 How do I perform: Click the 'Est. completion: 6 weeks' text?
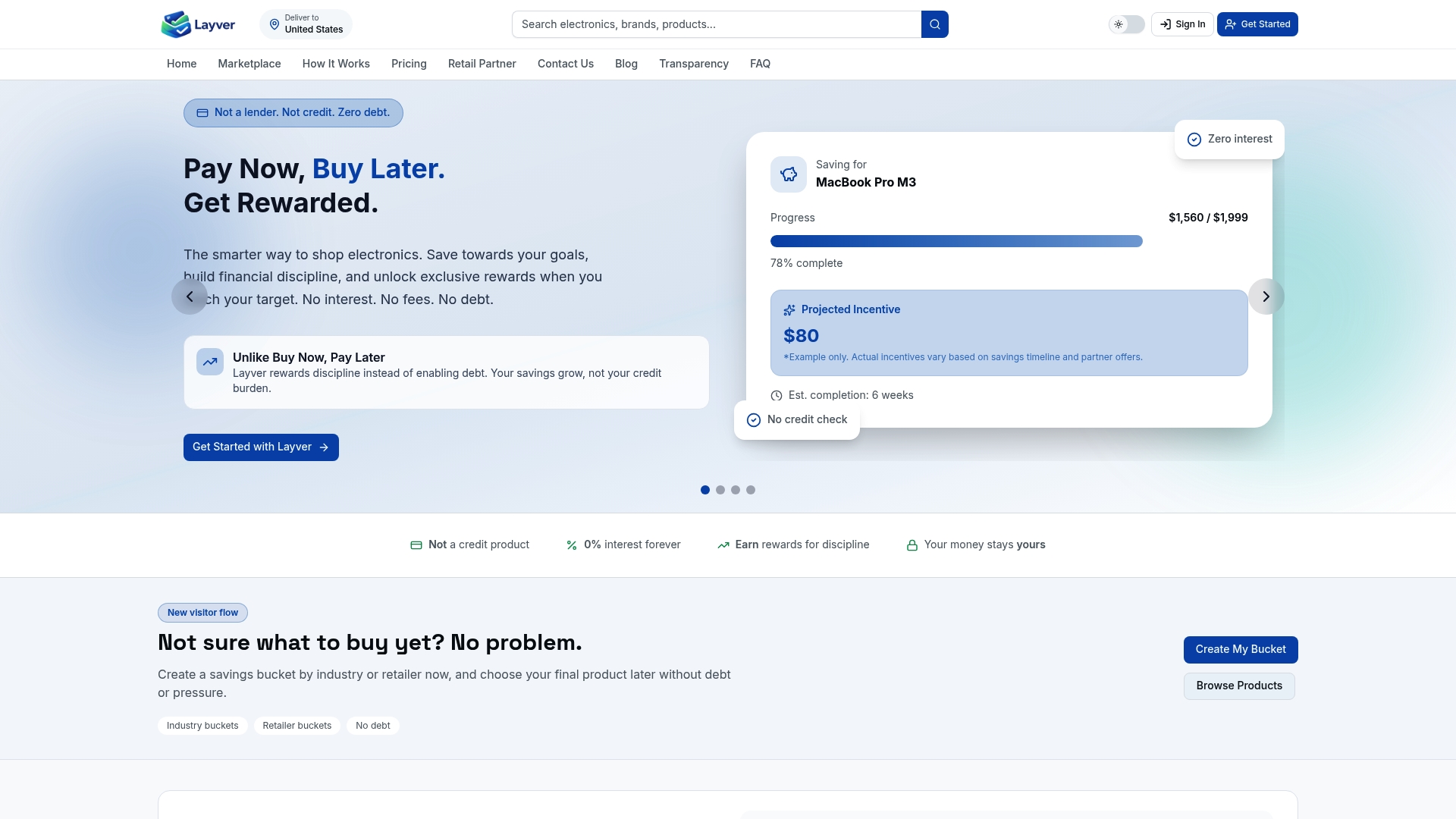(x=851, y=395)
